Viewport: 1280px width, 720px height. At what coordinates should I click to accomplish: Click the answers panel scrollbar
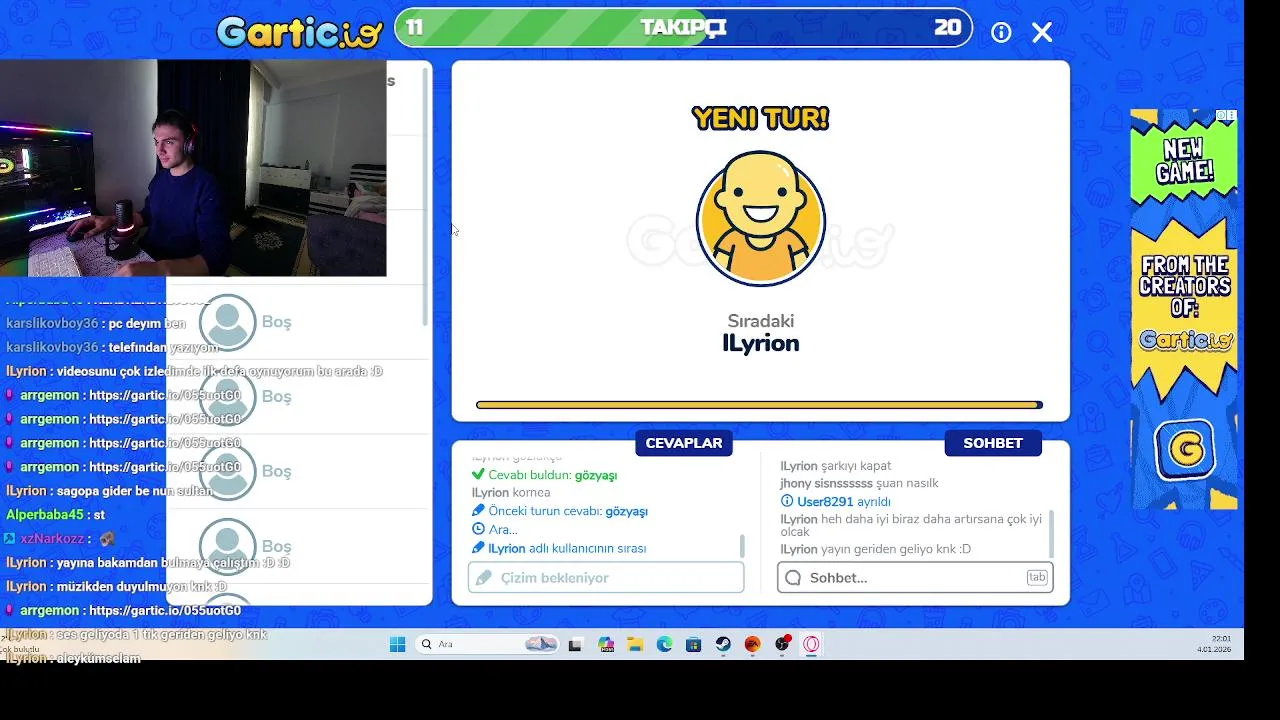click(x=742, y=546)
